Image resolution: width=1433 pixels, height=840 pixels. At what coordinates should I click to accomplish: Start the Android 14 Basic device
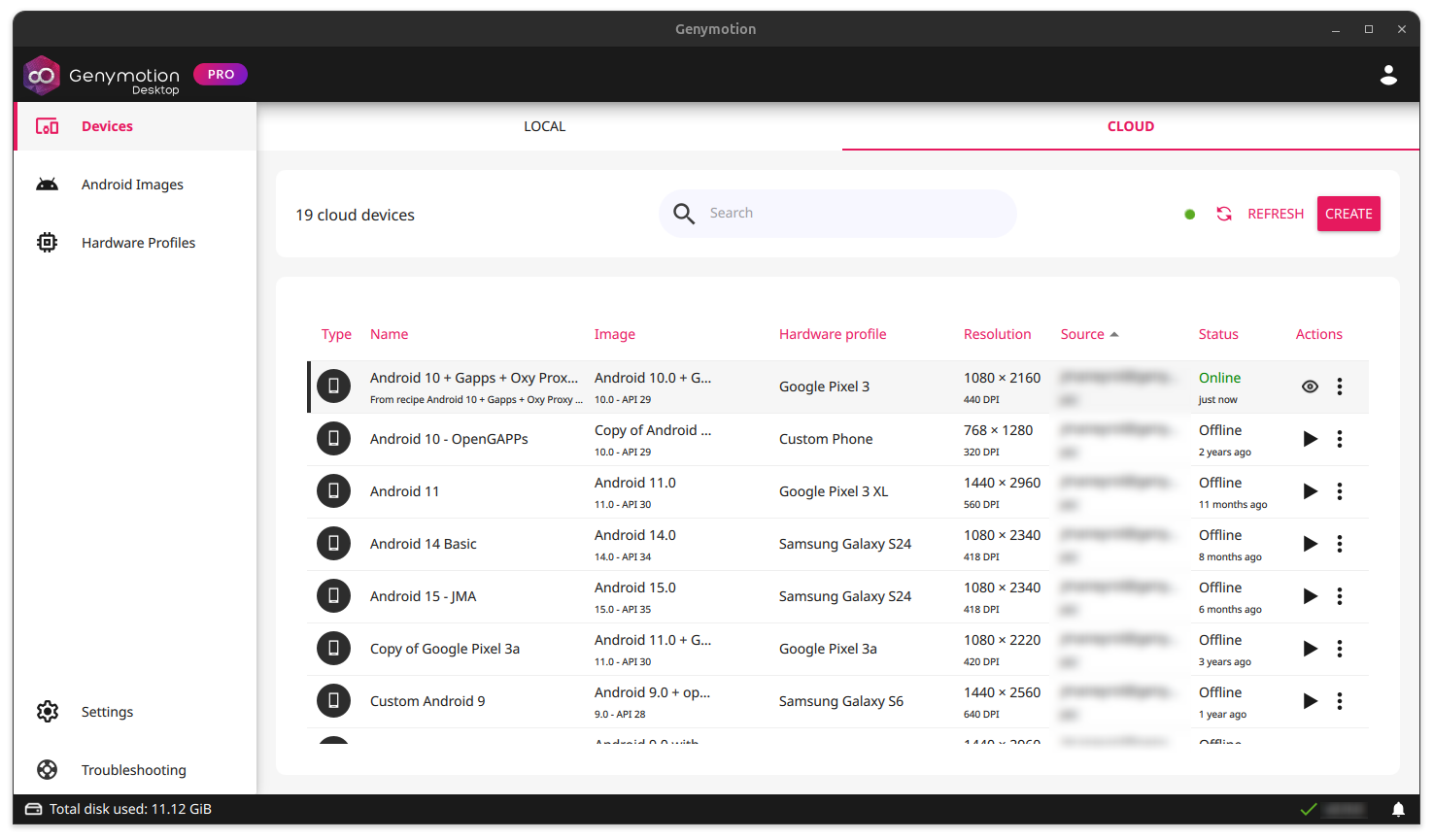1310,543
